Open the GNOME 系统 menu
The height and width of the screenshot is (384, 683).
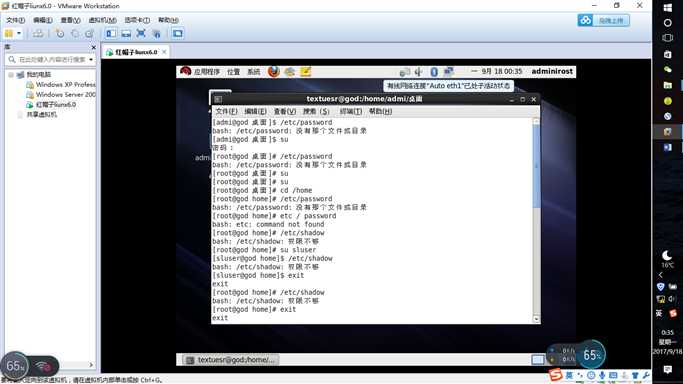(x=254, y=72)
